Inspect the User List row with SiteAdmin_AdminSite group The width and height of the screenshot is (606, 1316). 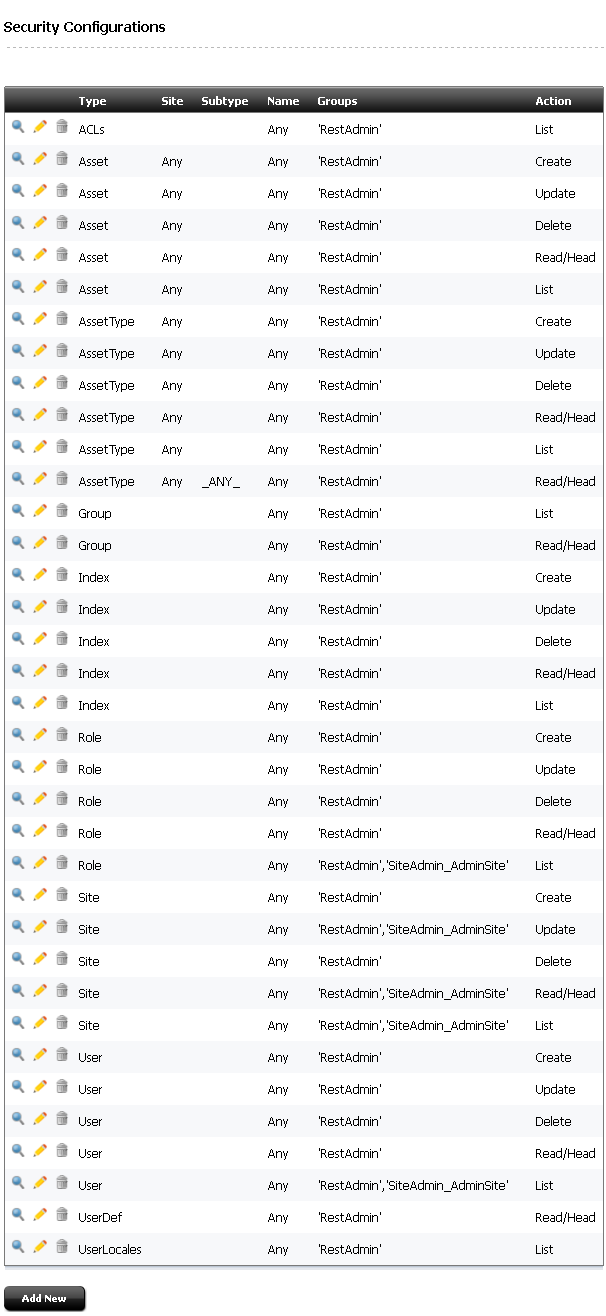tap(18, 1183)
